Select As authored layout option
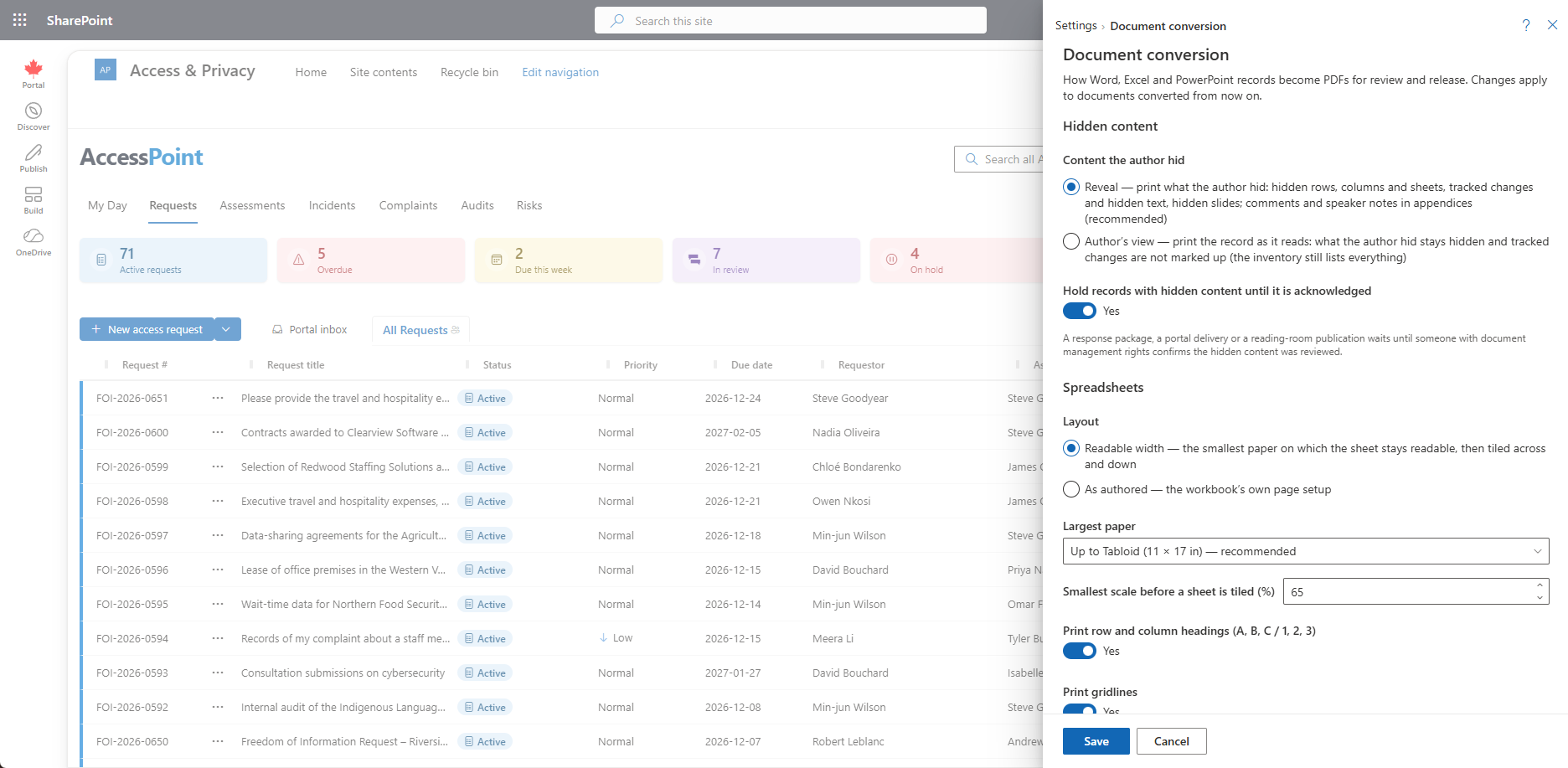The width and height of the screenshot is (1568, 768). pos(1071,490)
